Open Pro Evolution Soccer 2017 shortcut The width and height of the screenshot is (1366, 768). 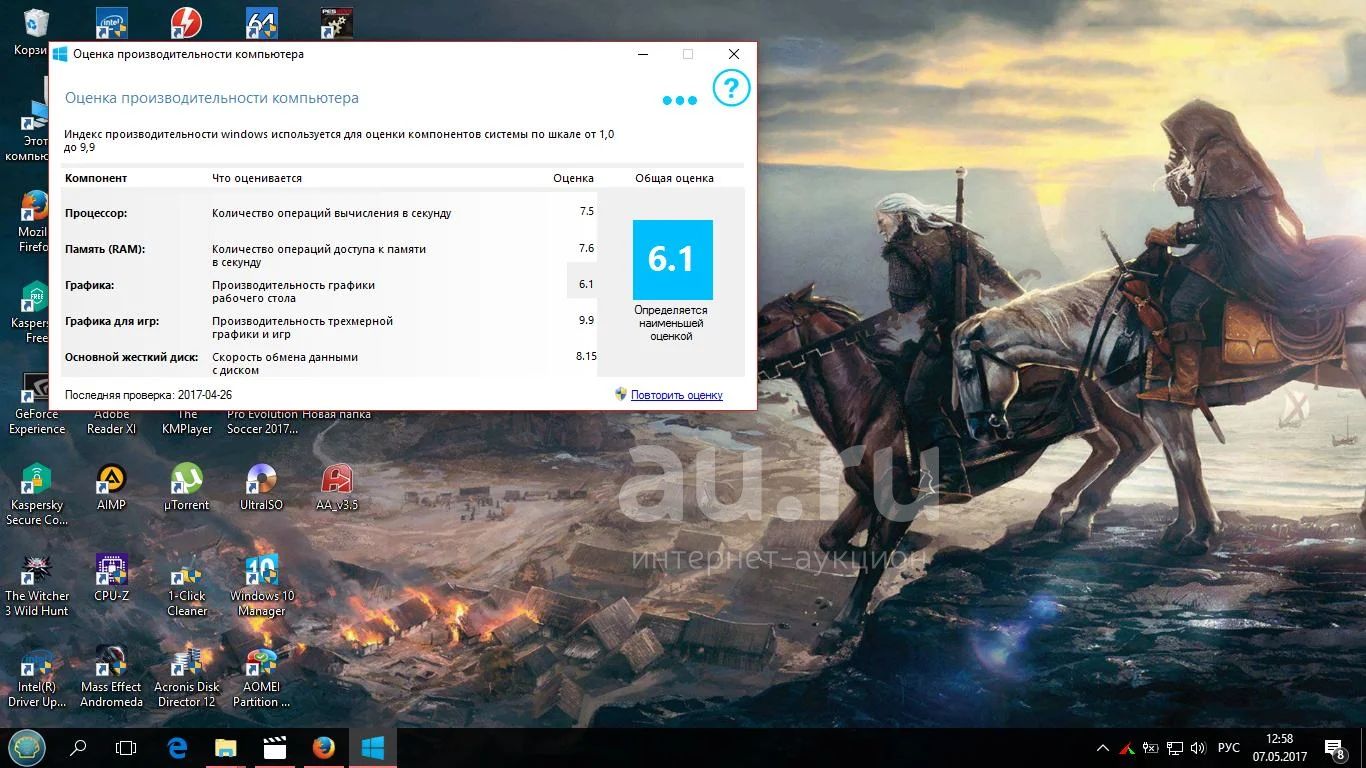tap(262, 421)
